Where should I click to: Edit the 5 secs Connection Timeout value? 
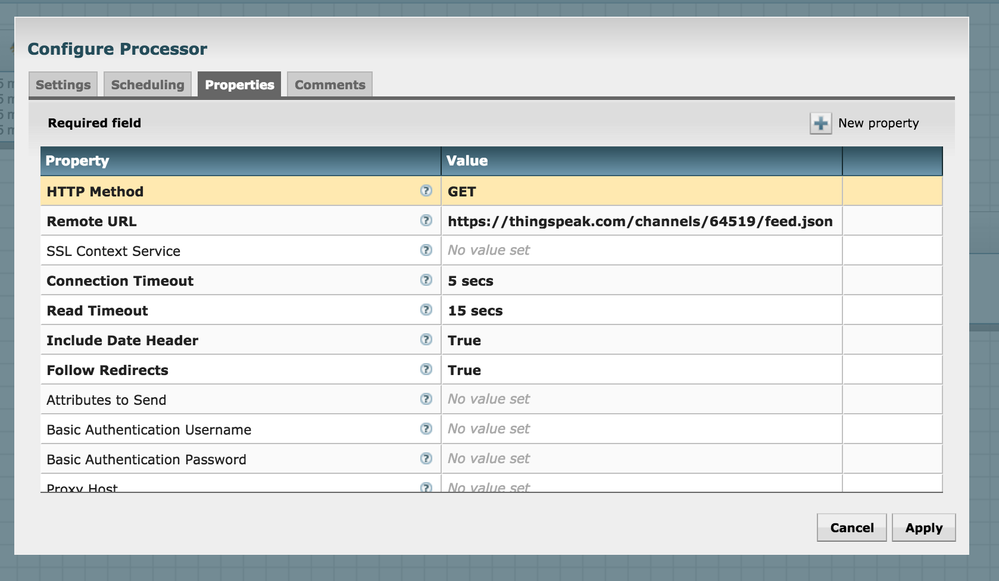pyautogui.click(x=642, y=280)
